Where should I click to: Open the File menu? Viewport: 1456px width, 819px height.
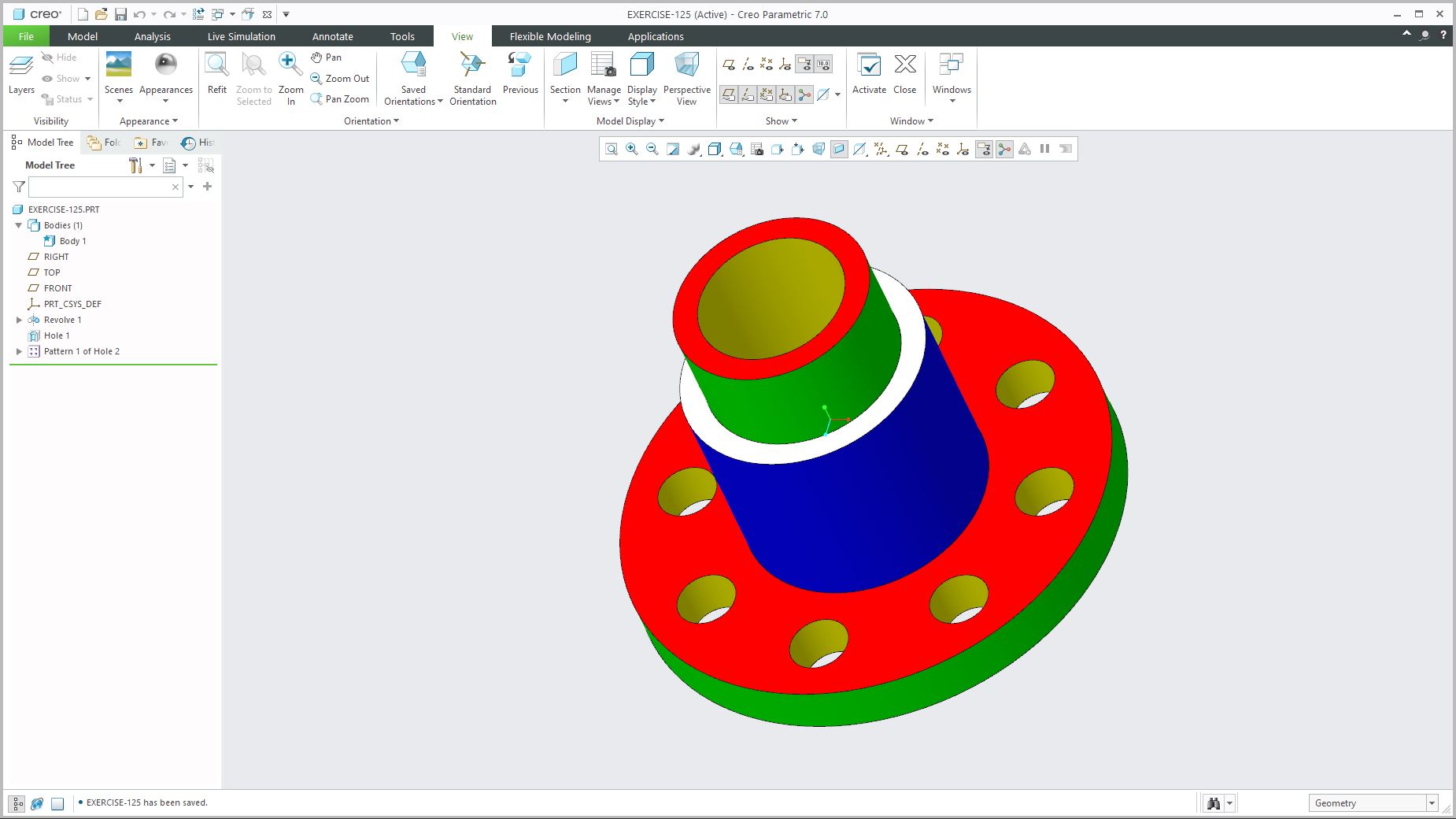(x=26, y=36)
